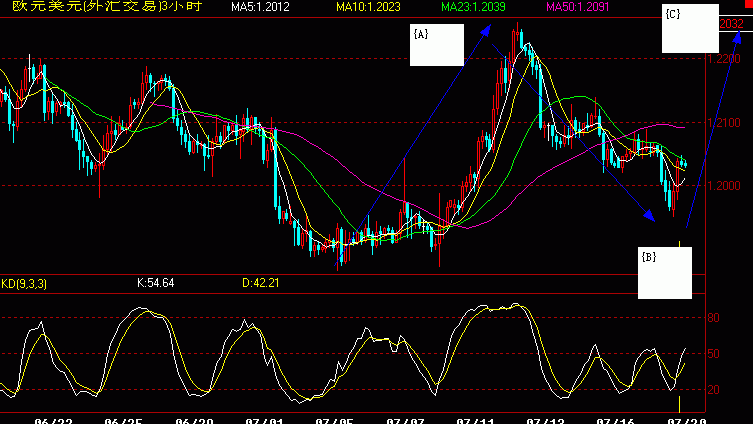Click the 06/25 date axis label
This screenshot has width=753, height=424.
(x=123, y=421)
